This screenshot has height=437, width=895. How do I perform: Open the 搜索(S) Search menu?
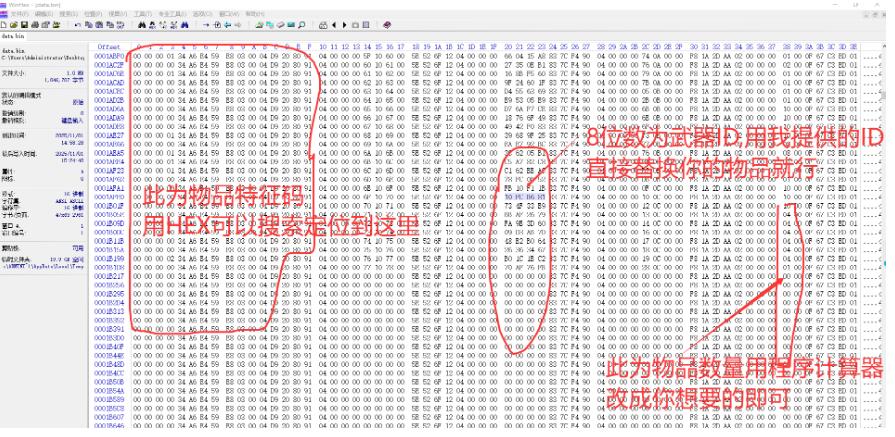click(68, 13)
